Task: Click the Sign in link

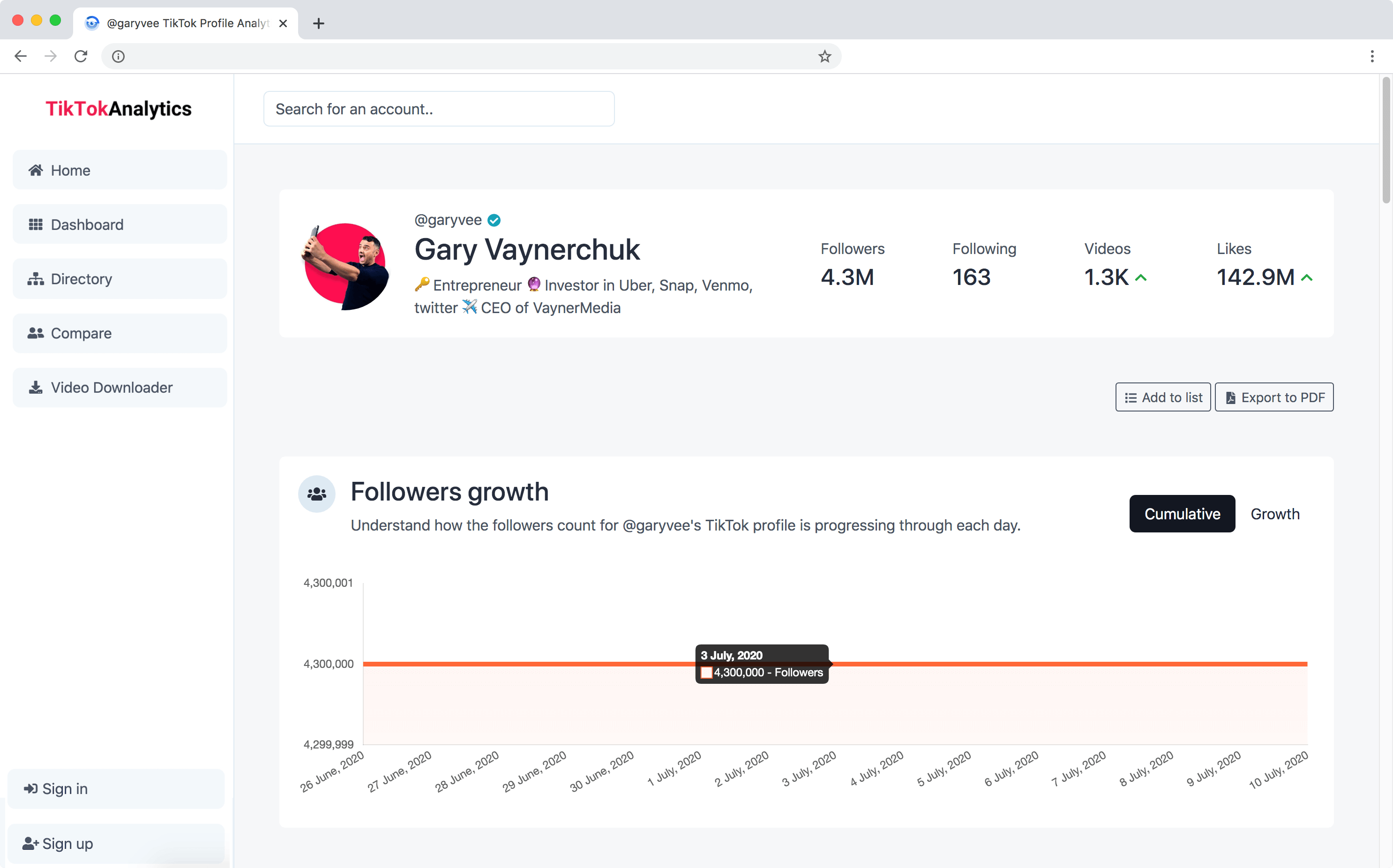Action: pyautogui.click(x=115, y=789)
